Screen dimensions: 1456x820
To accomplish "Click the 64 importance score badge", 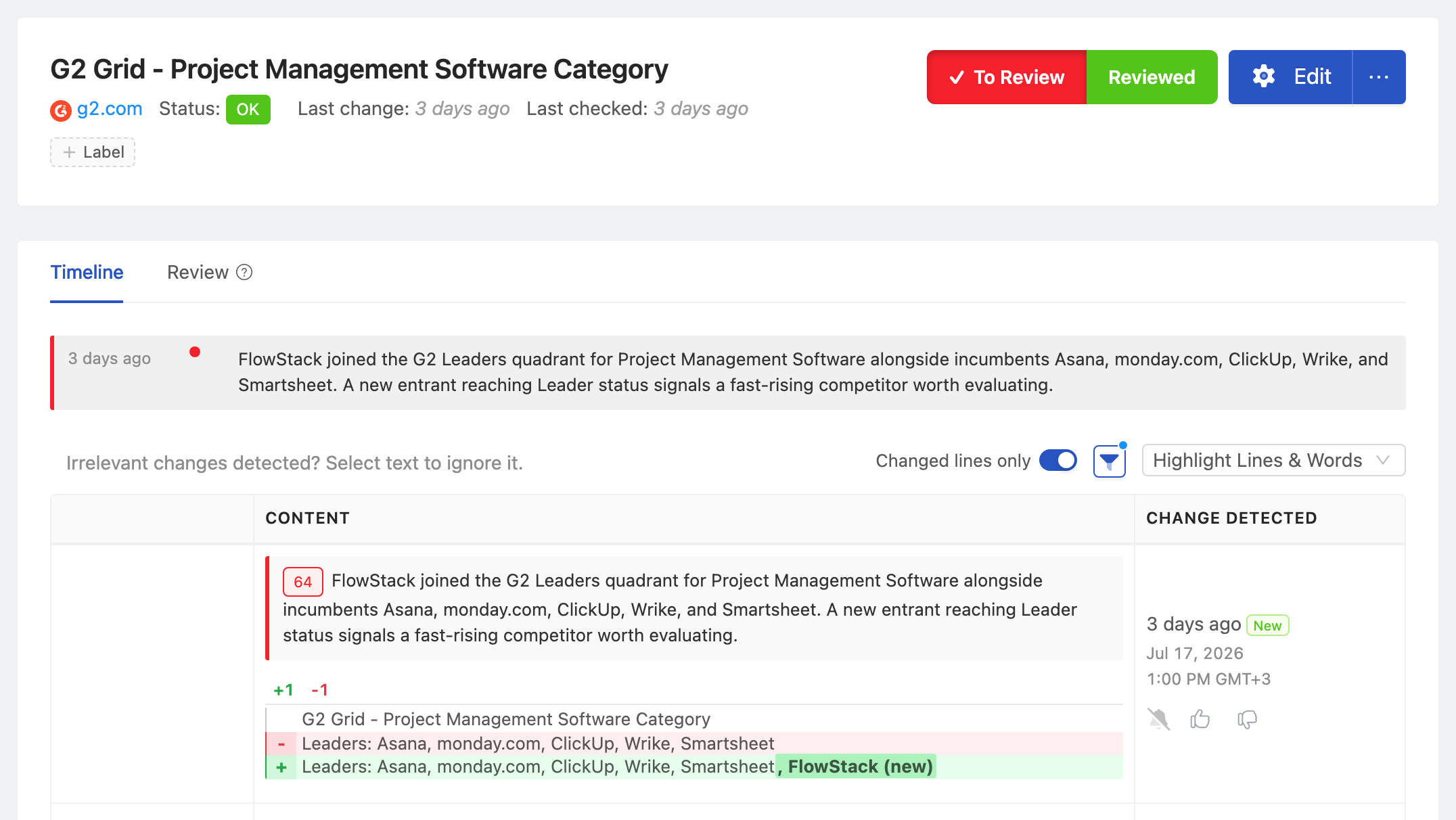I will coord(302,582).
